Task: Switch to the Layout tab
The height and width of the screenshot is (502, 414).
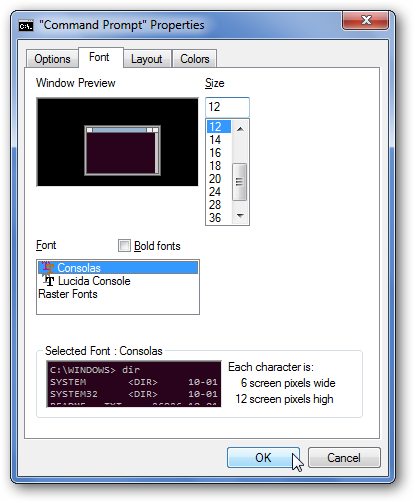Action: tap(147, 59)
